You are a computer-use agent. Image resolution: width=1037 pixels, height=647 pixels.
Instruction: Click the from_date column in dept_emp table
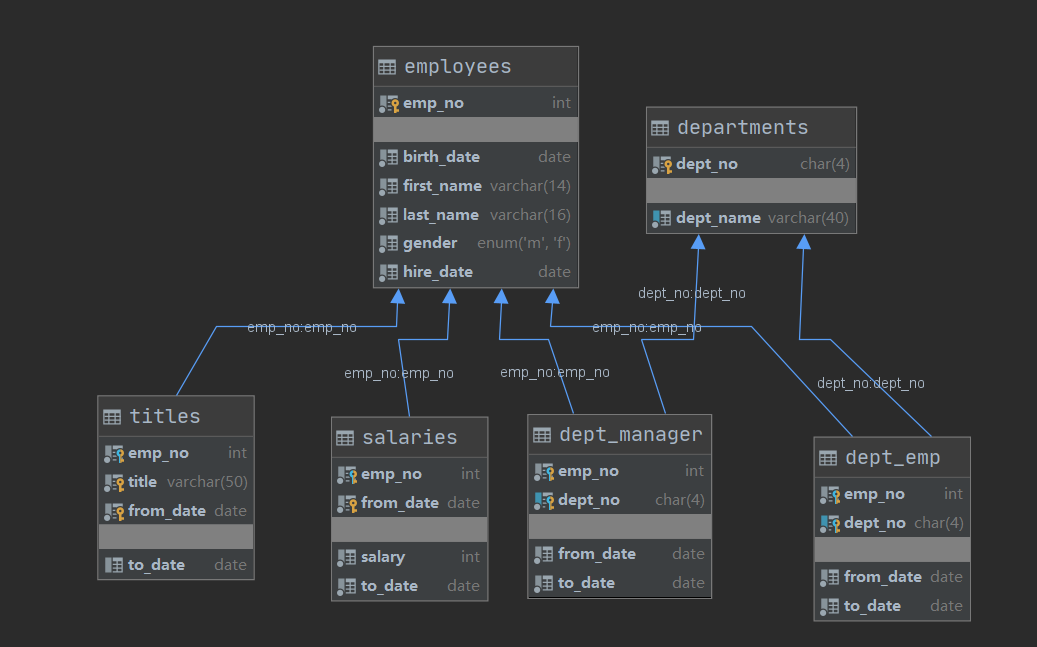(892, 577)
